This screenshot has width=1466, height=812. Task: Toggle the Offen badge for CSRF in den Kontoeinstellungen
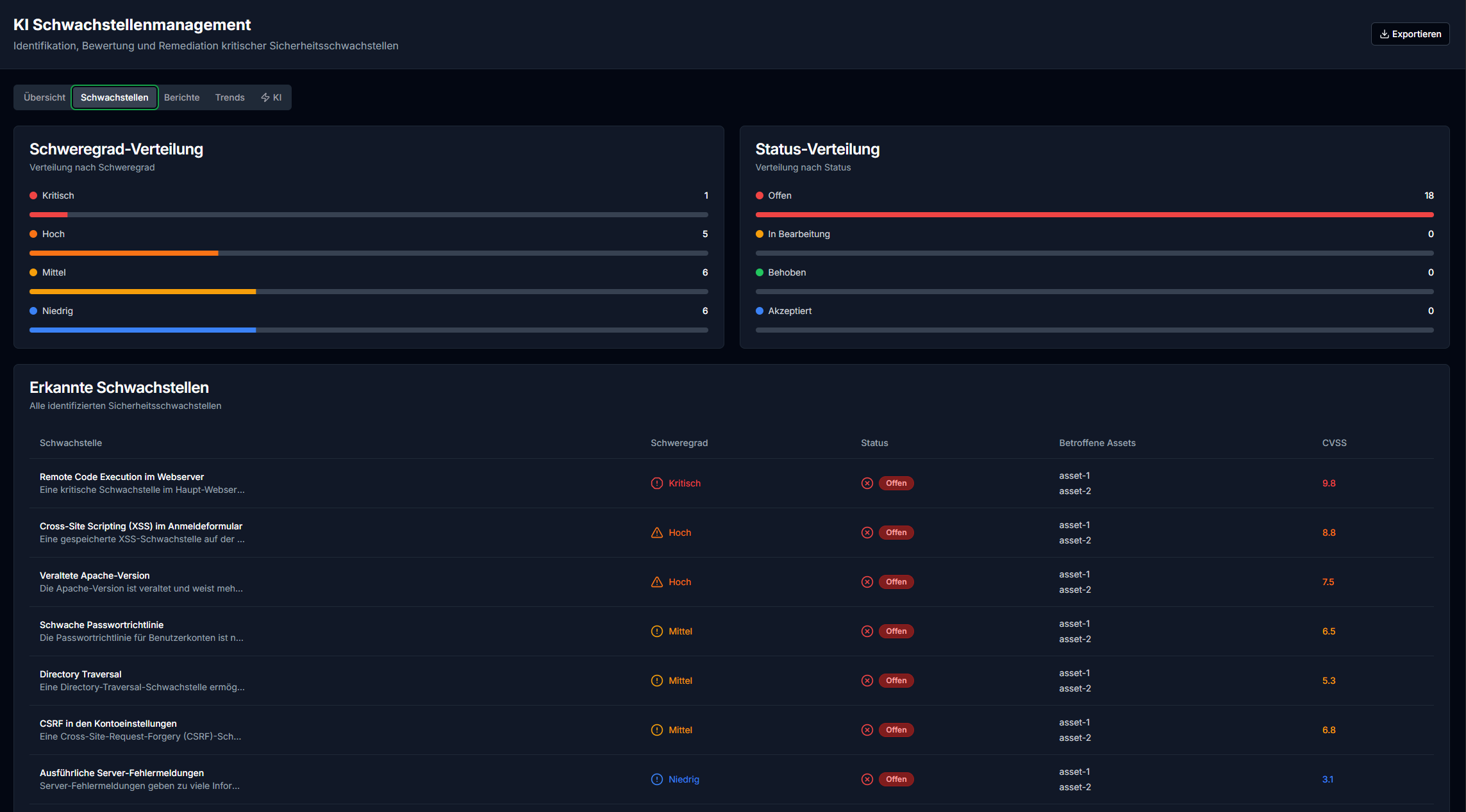pyautogui.click(x=896, y=729)
